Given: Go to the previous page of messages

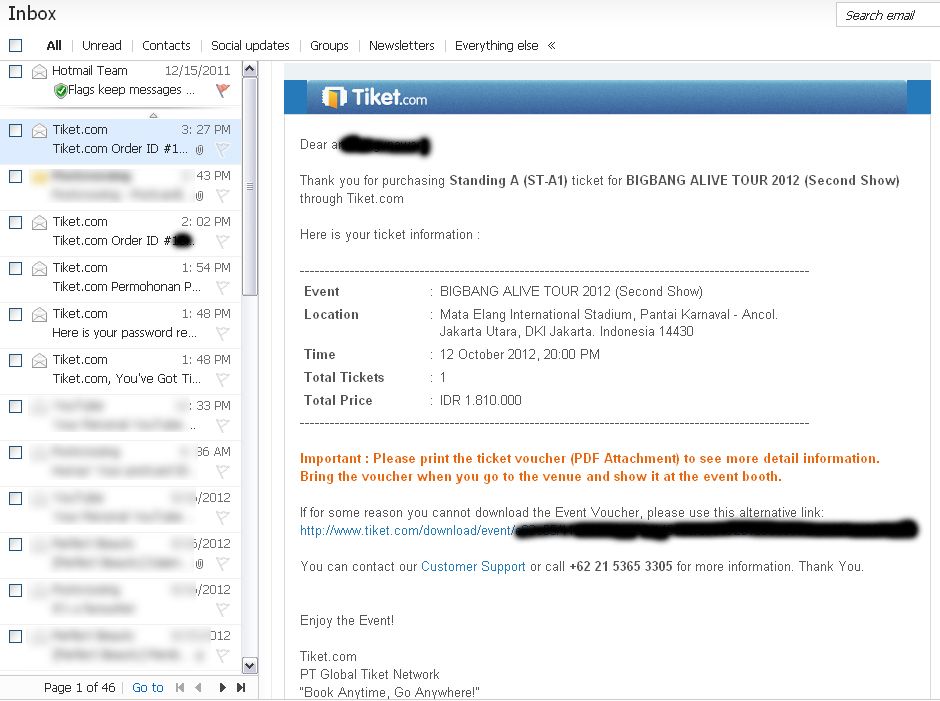Looking at the screenshot, I should coord(198,687).
